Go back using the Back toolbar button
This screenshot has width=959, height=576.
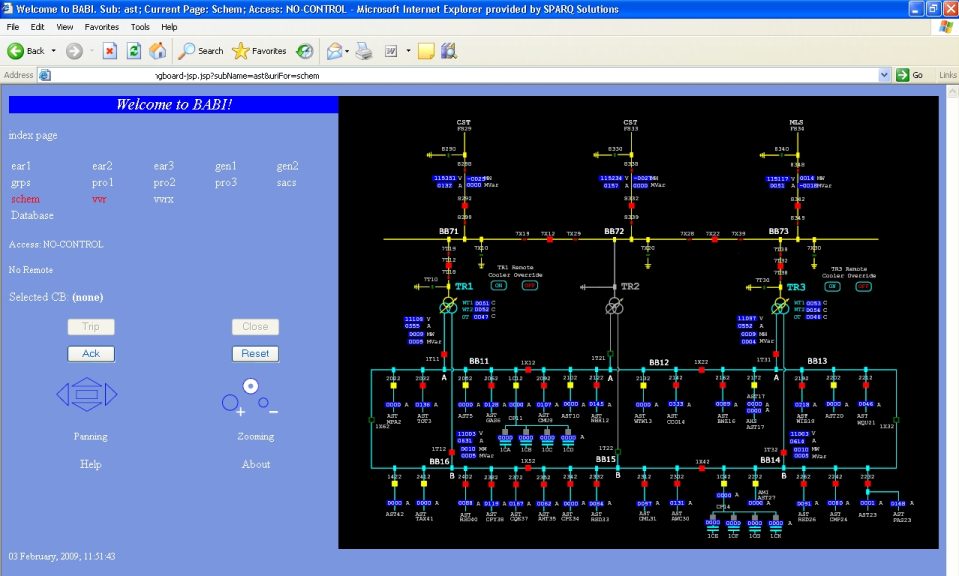(x=26, y=51)
